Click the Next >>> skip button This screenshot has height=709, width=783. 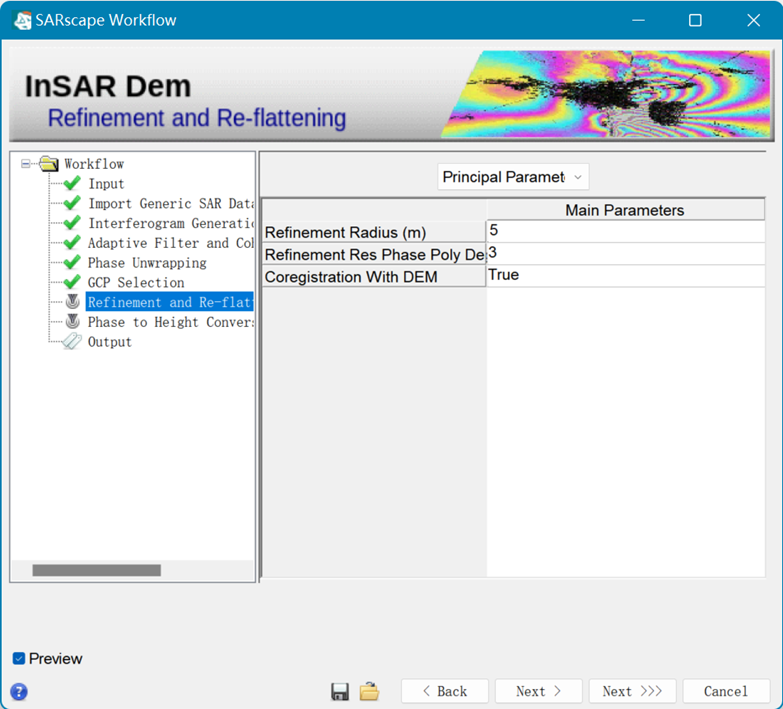pos(632,692)
